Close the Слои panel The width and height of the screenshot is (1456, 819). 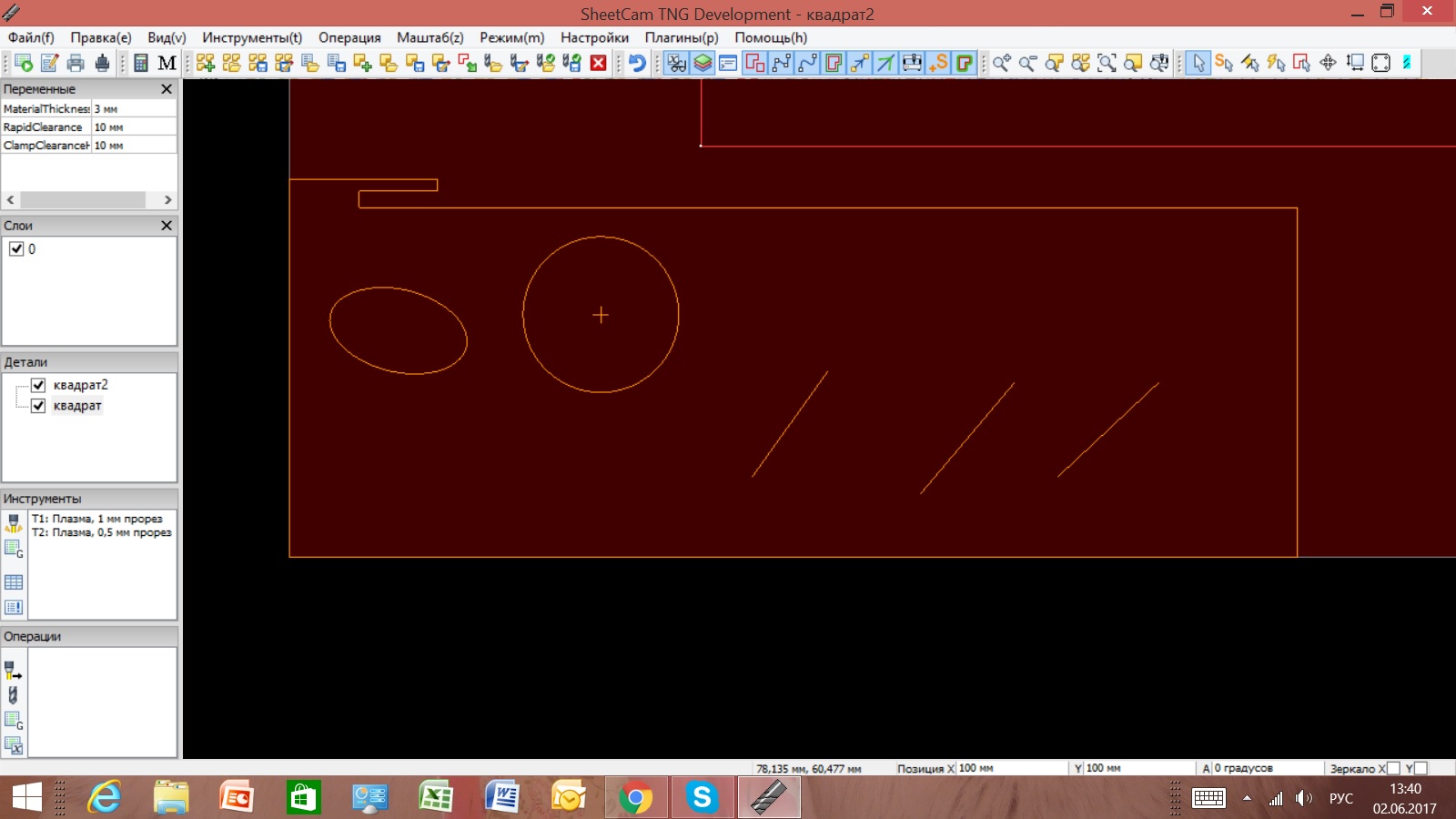point(167,225)
